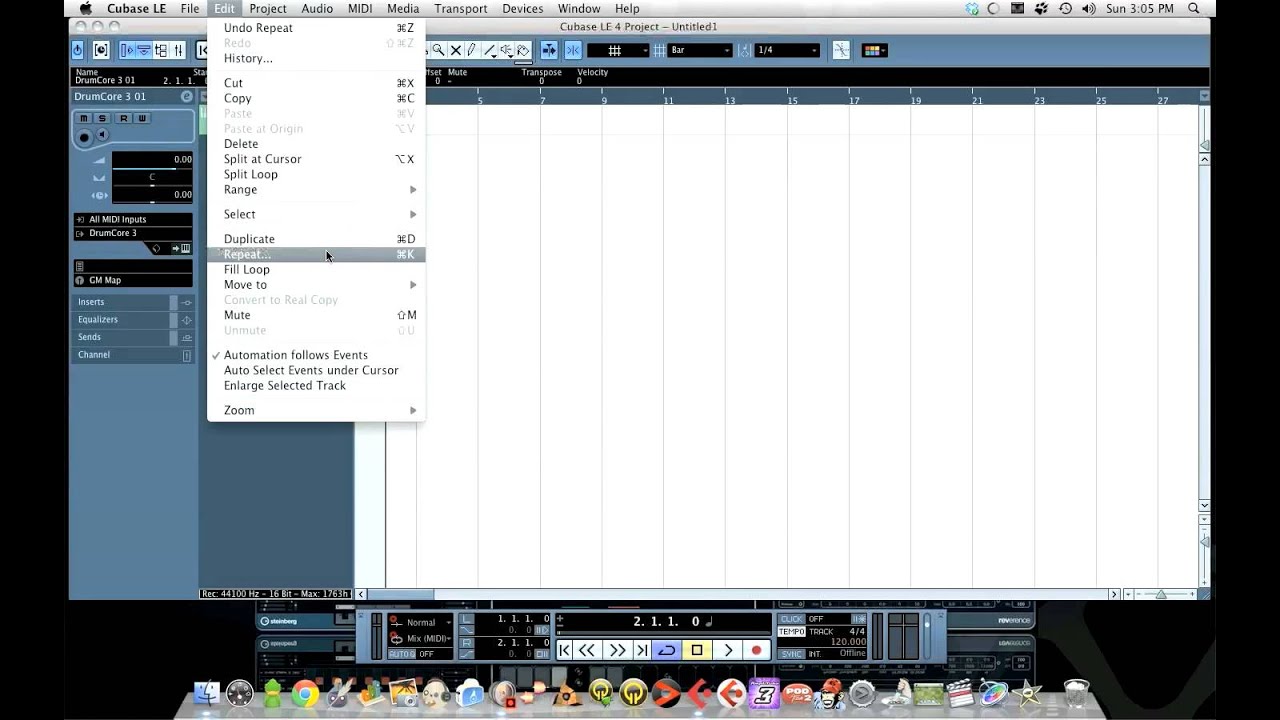This screenshot has height=720, width=1280.
Task: Select the Mute (X) tool
Action: [456, 50]
